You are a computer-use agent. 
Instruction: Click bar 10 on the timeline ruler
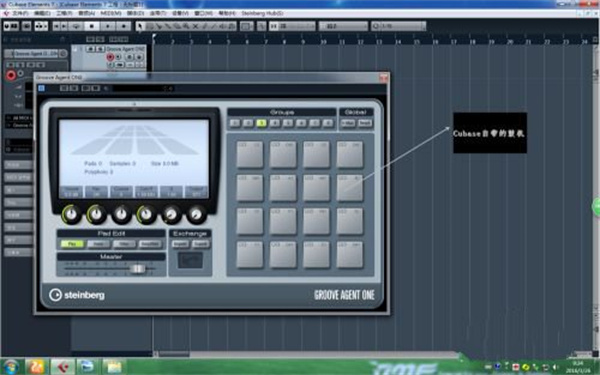click(x=323, y=41)
